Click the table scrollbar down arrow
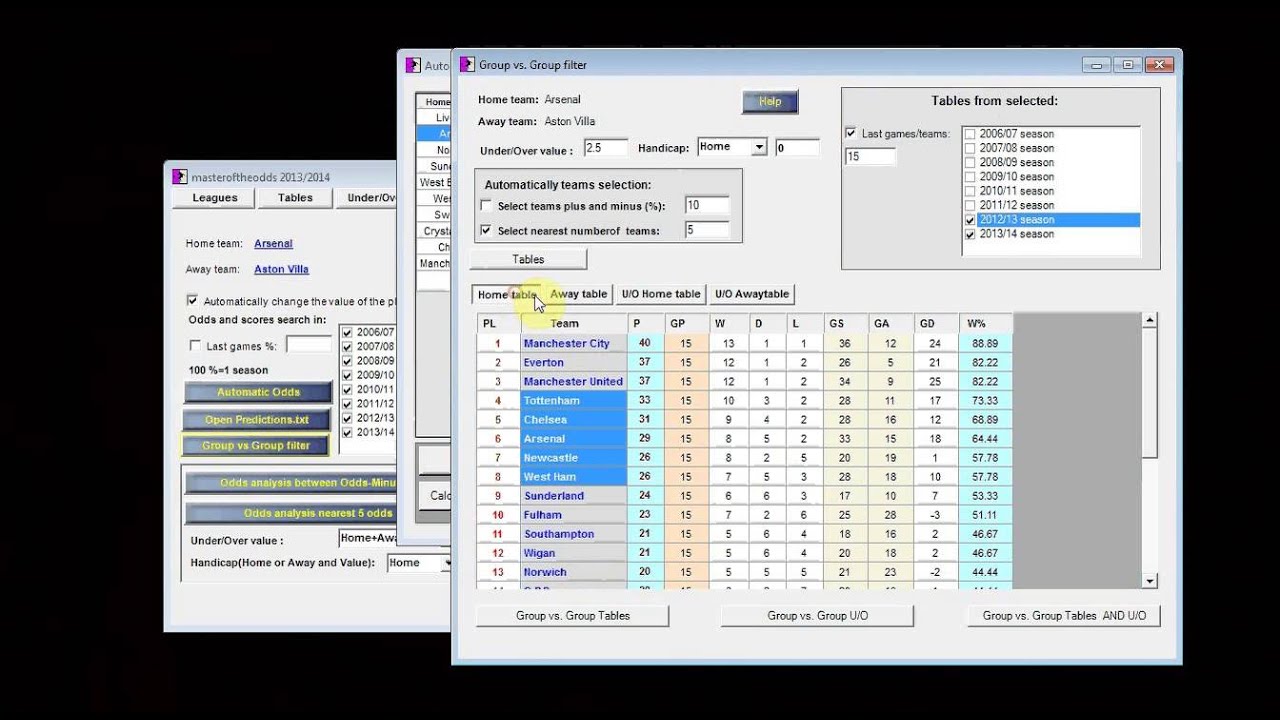1280x720 pixels. pos(1150,581)
